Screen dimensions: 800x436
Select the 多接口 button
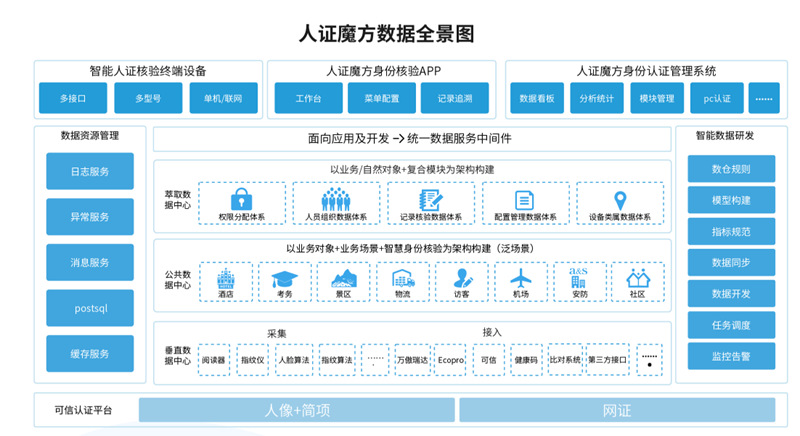pos(72,98)
